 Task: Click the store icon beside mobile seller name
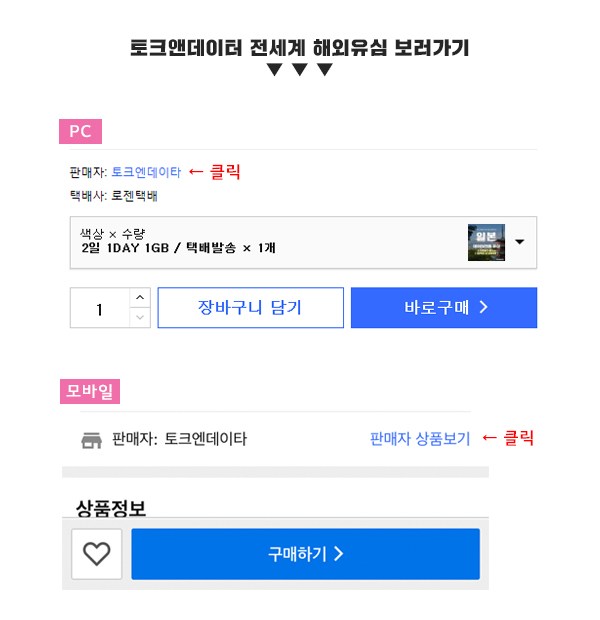[x=92, y=439]
